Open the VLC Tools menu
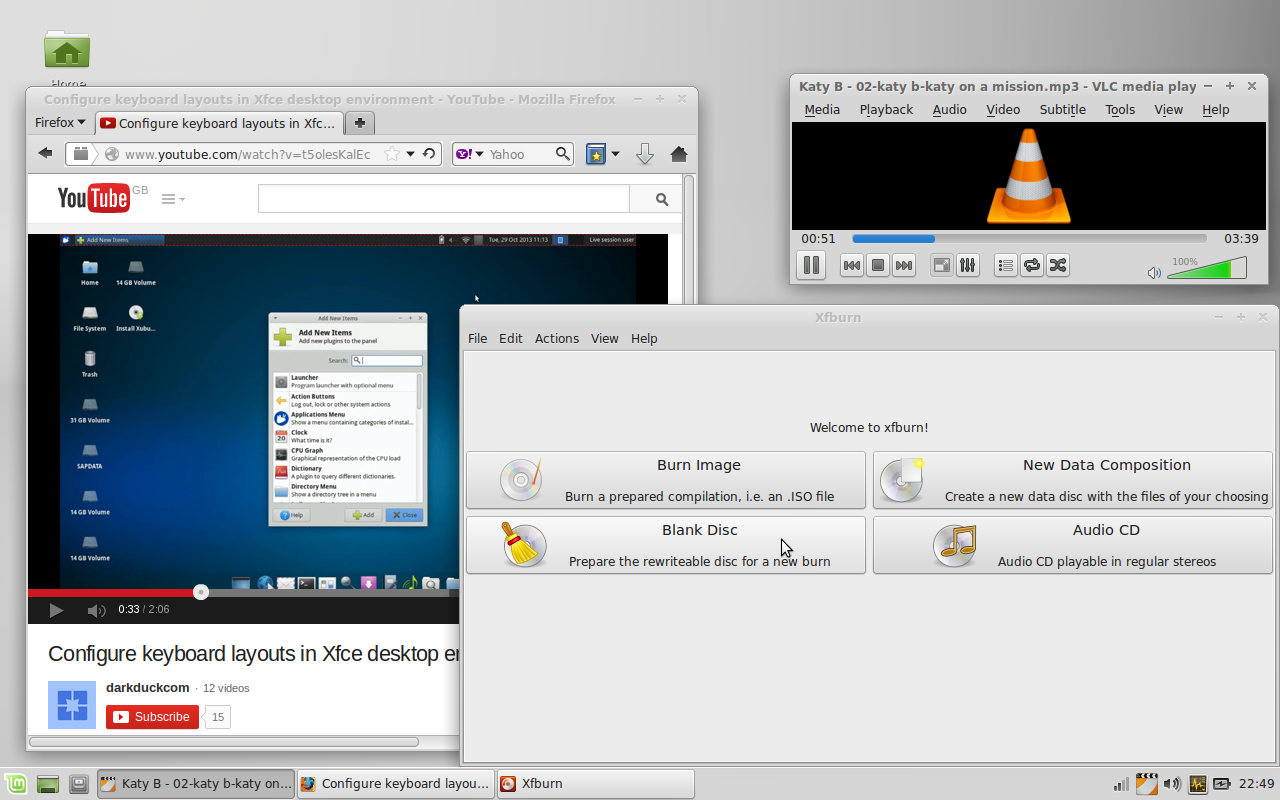This screenshot has height=800, width=1280. click(1120, 110)
